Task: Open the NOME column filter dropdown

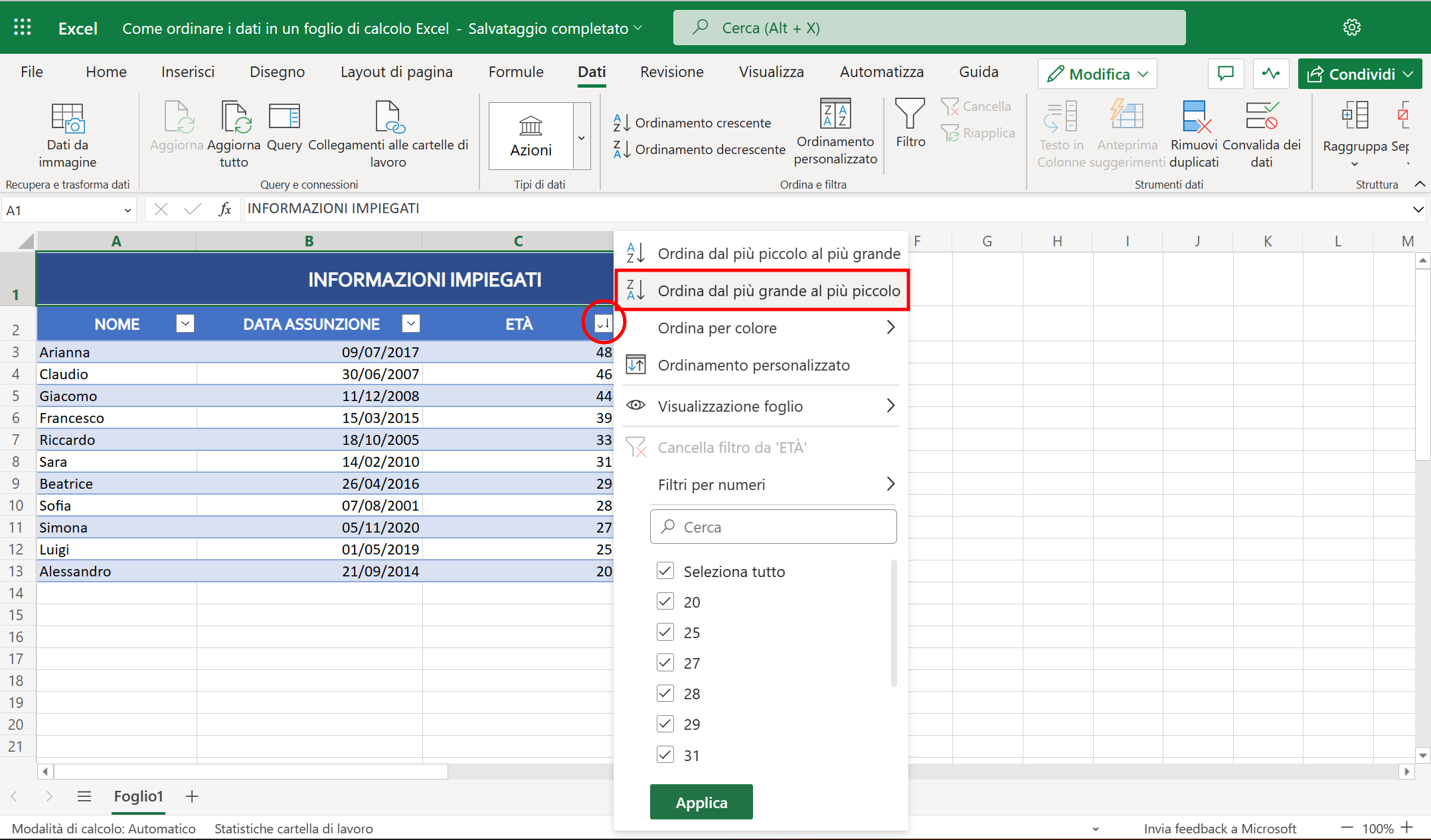Action: click(185, 323)
